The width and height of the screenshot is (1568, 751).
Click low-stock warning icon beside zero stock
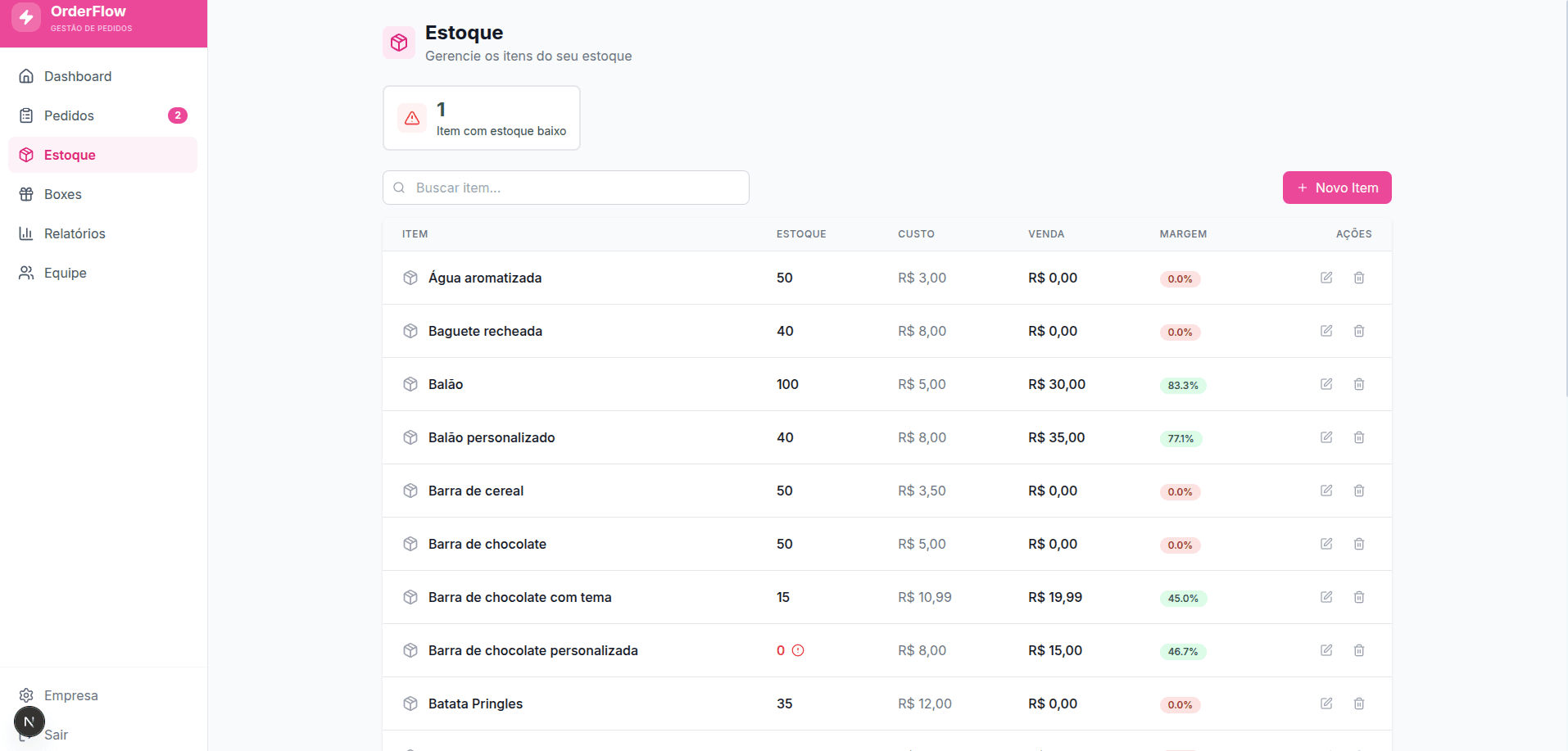[x=798, y=650]
